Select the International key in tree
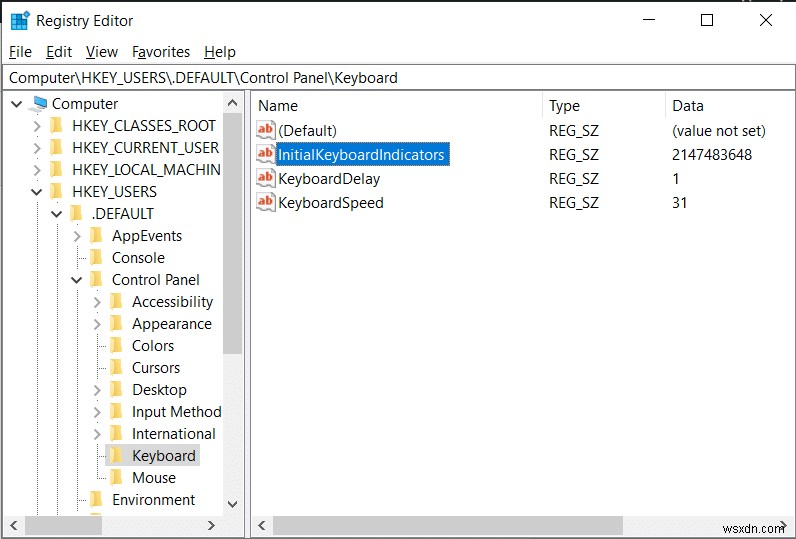The image size is (796, 539). [173, 434]
